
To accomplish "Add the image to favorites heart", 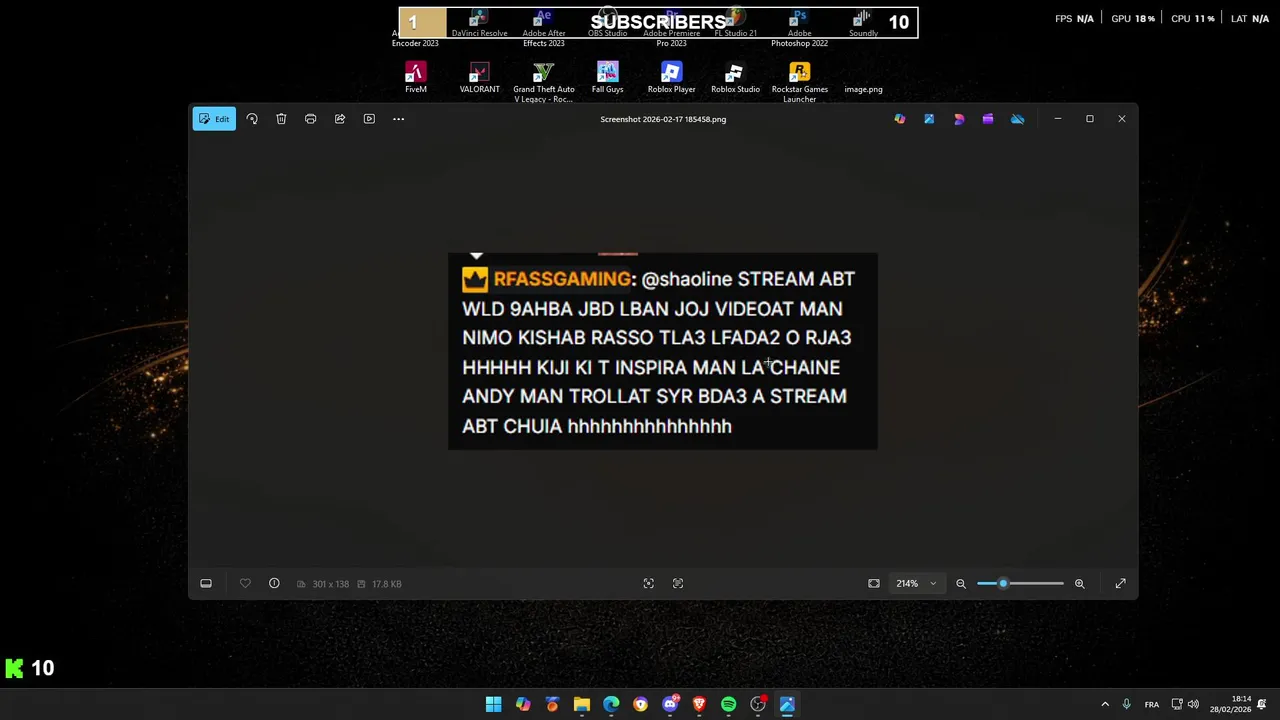I will tap(245, 584).
